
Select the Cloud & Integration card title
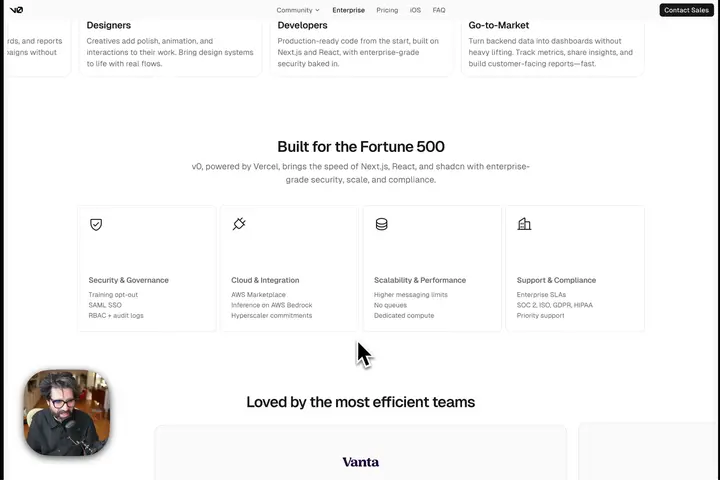pos(265,280)
